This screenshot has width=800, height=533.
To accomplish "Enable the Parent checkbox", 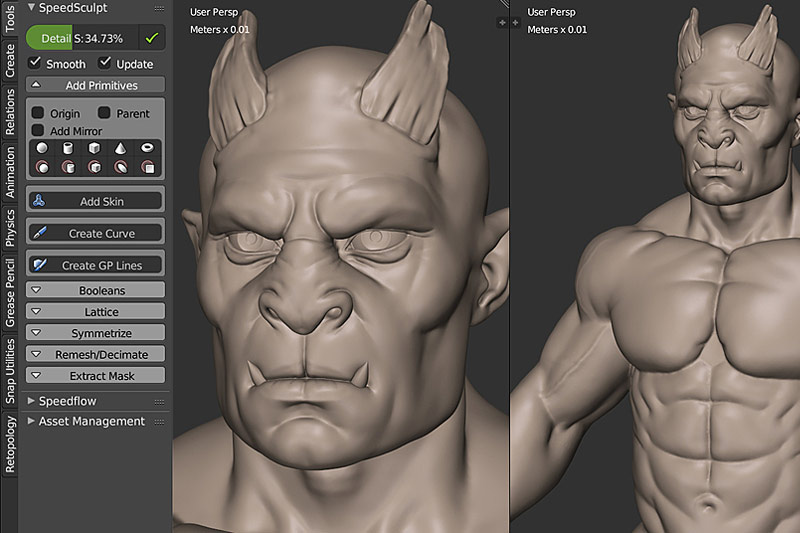I will 104,112.
